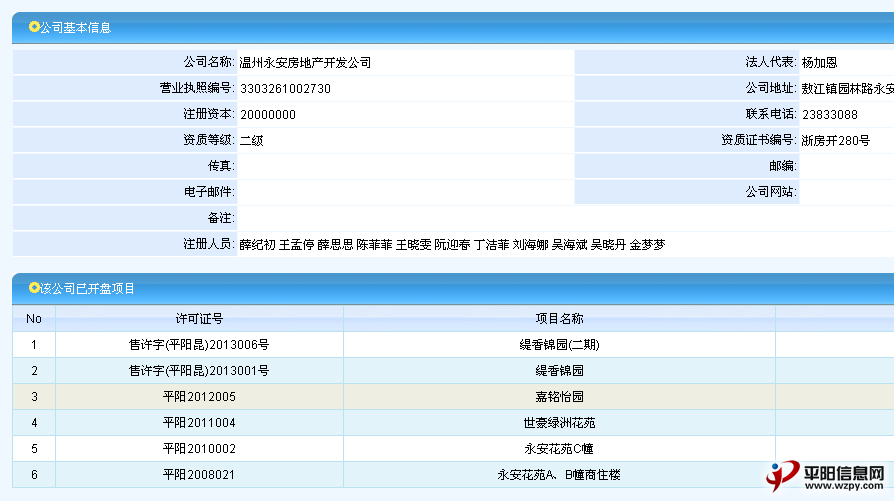
Task: Click permit 售许字(平阳昆)2013001号
Action: (199, 371)
